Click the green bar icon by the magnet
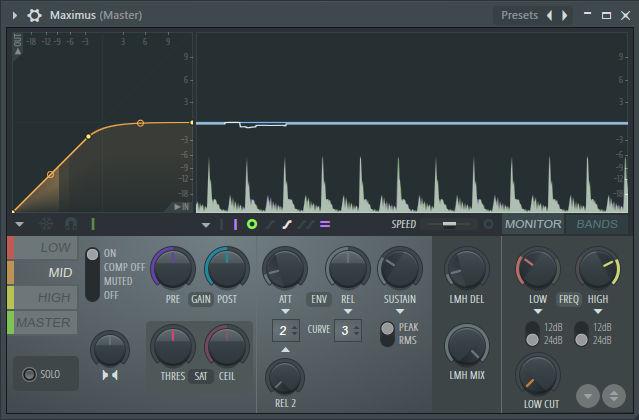The image size is (639, 420). (93, 224)
